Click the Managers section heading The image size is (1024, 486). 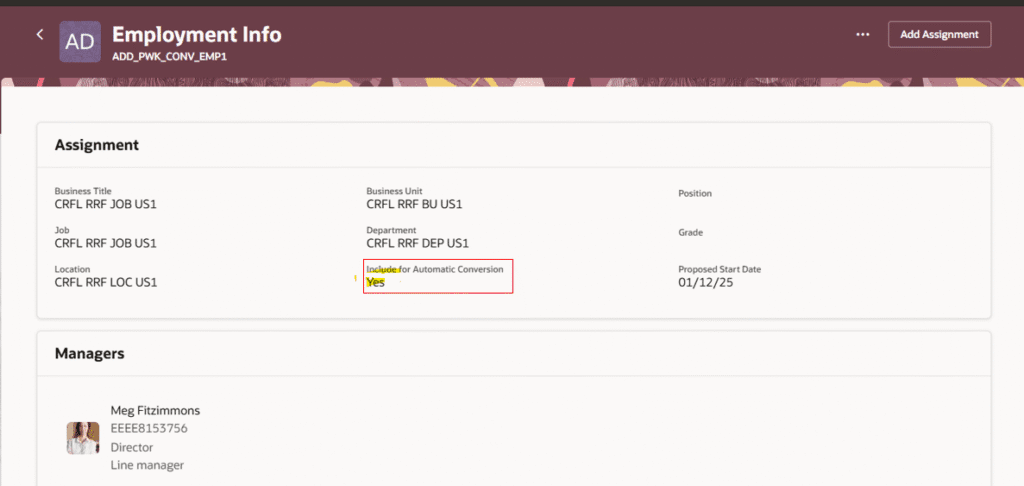89,354
